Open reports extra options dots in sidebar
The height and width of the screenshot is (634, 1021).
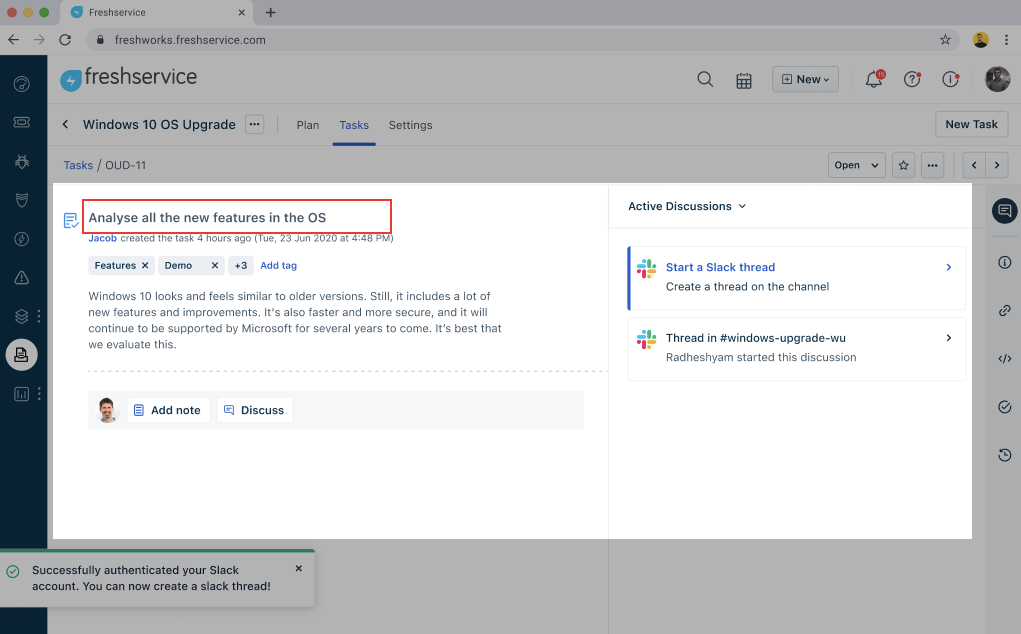[39, 394]
